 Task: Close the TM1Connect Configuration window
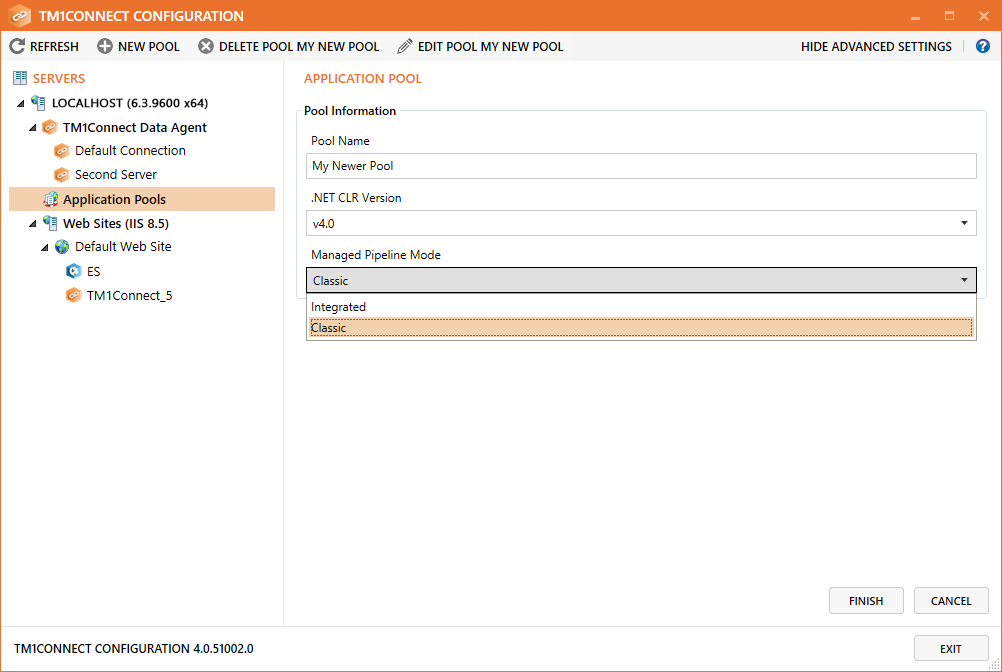point(983,16)
